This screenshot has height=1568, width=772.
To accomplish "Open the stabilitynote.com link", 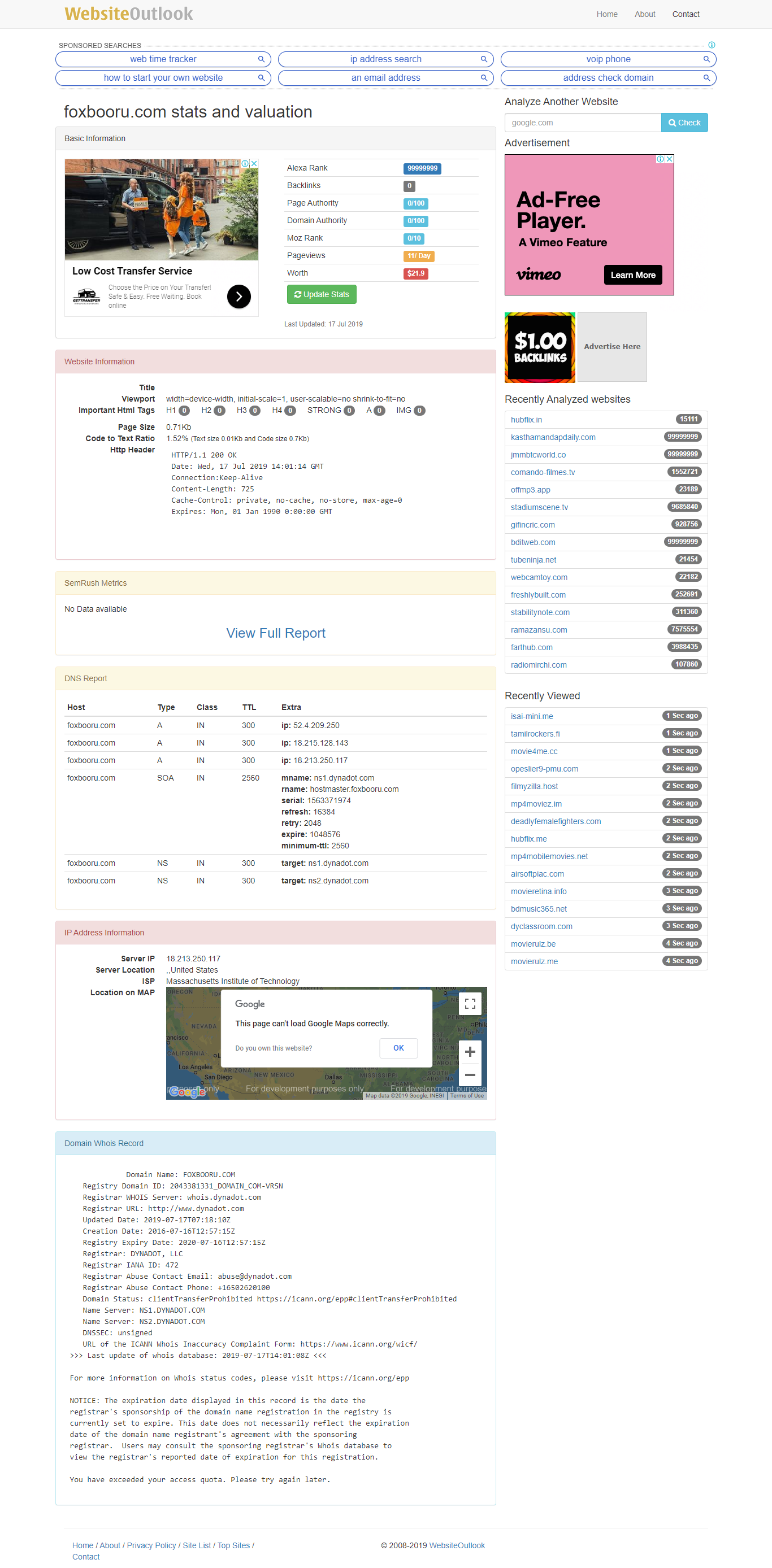I will click(x=540, y=612).
